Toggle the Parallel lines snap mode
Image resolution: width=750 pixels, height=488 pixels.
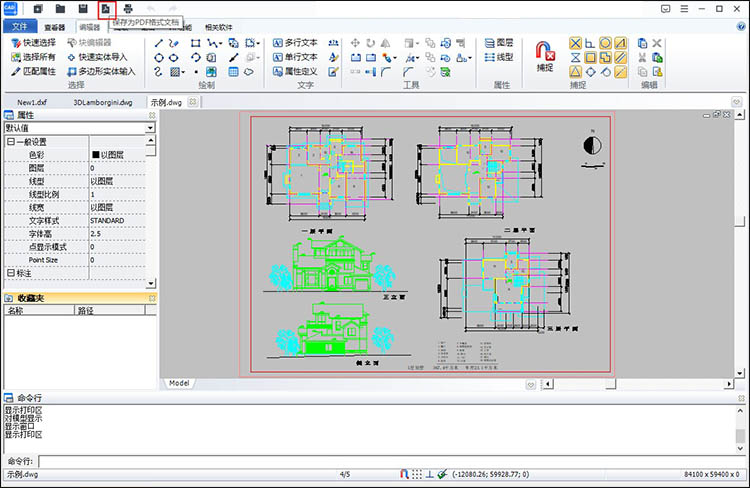pyautogui.click(x=620, y=58)
